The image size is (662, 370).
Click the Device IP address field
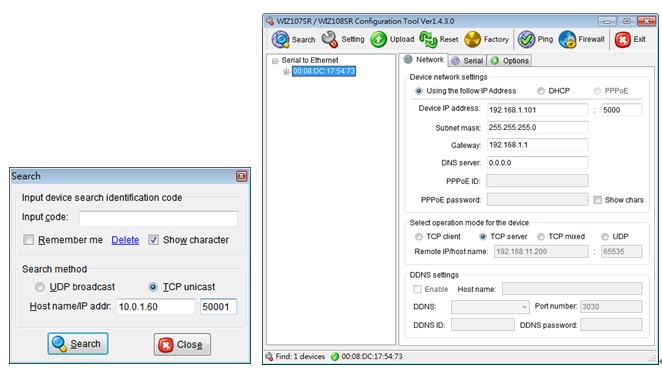point(537,110)
